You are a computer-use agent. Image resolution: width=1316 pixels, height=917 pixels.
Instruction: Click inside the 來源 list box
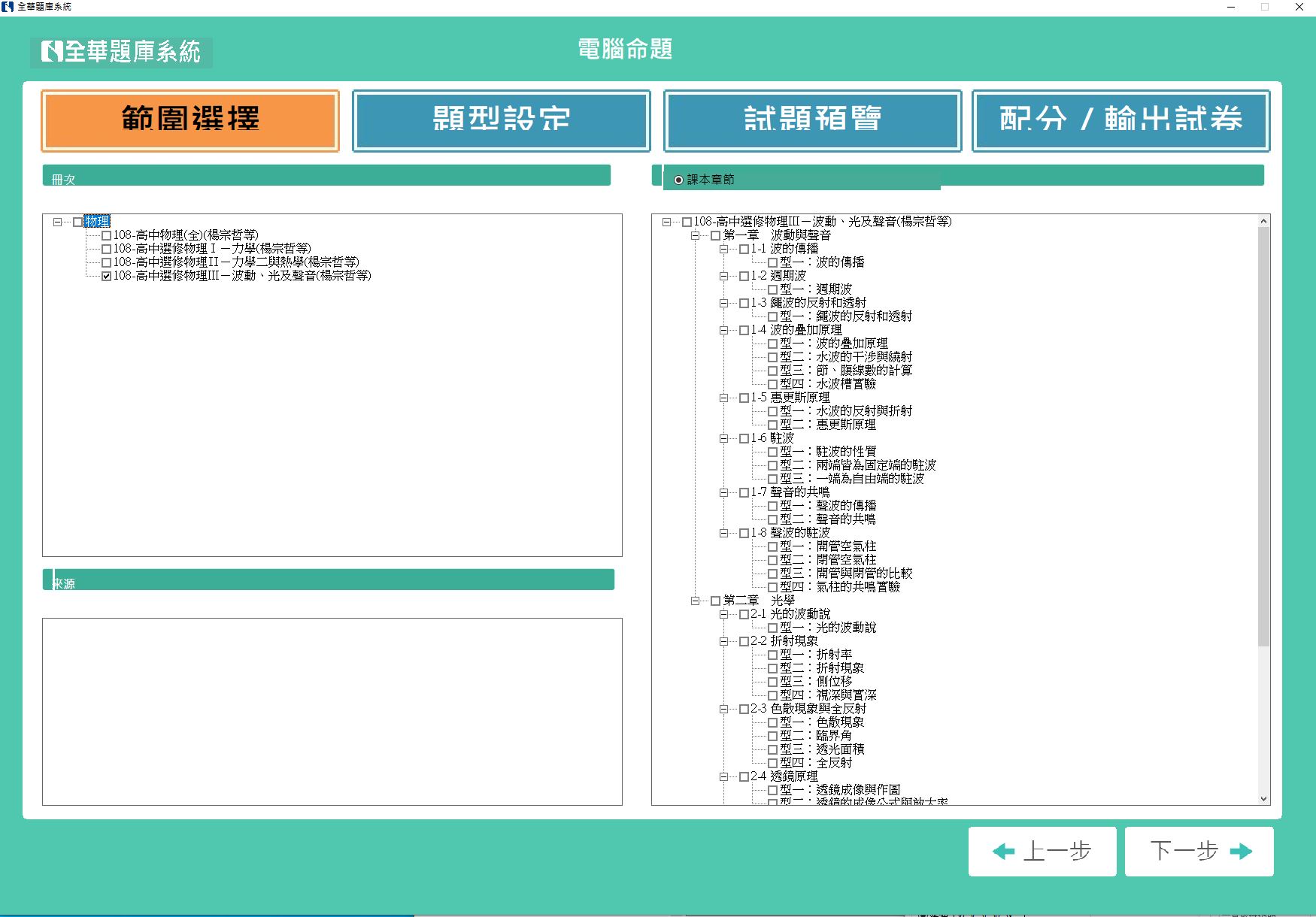pyautogui.click(x=332, y=712)
